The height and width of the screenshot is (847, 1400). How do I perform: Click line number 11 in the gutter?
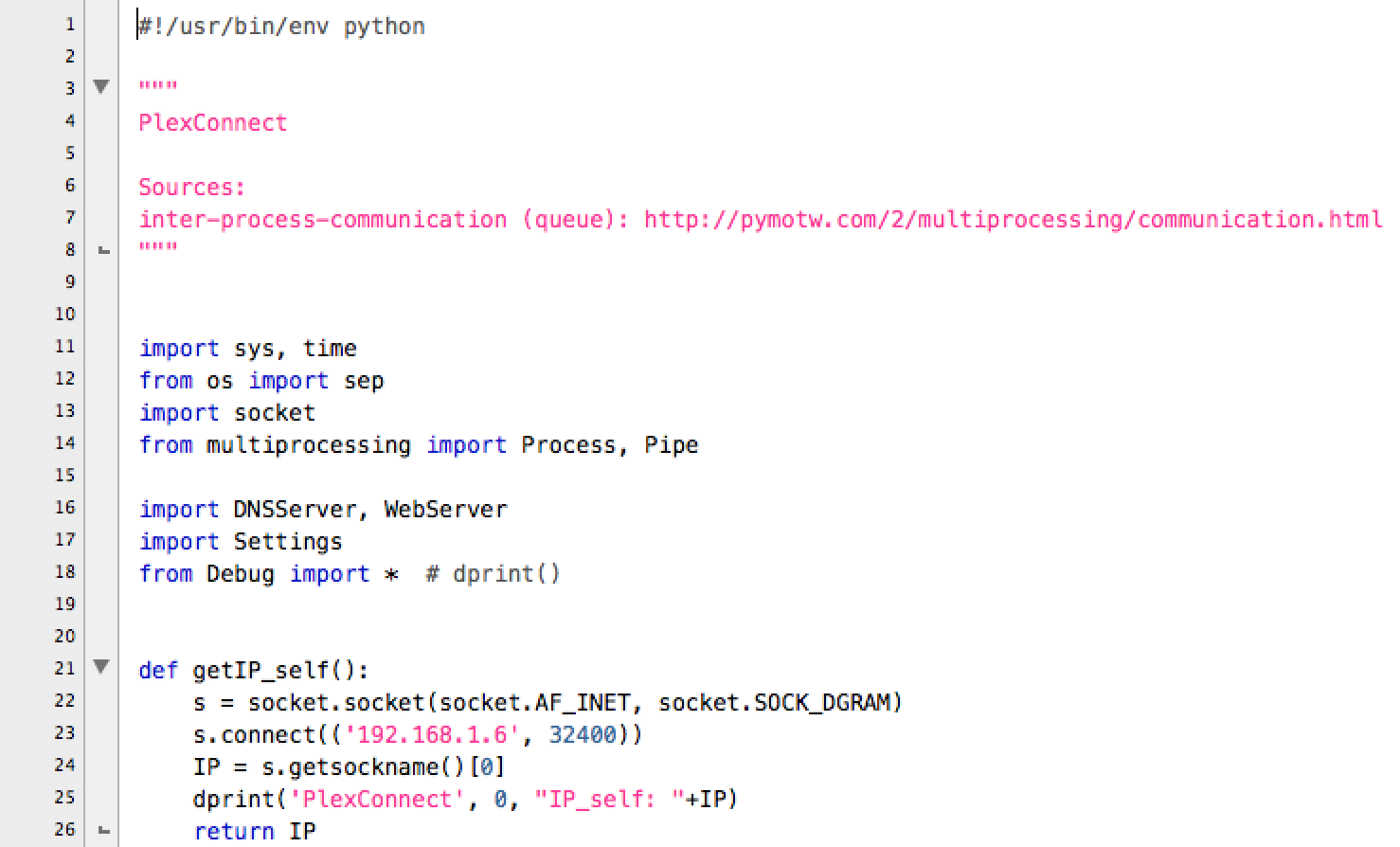pyautogui.click(x=64, y=347)
